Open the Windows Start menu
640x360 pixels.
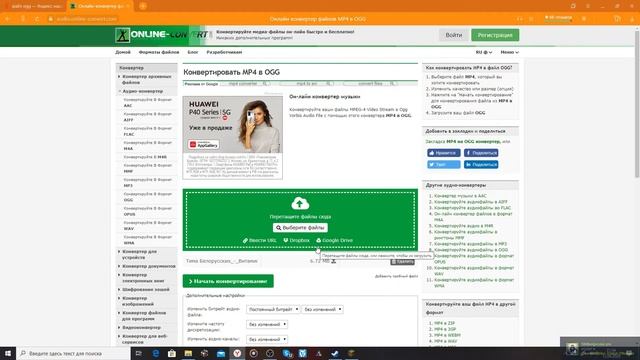pyautogui.click(x=8, y=353)
